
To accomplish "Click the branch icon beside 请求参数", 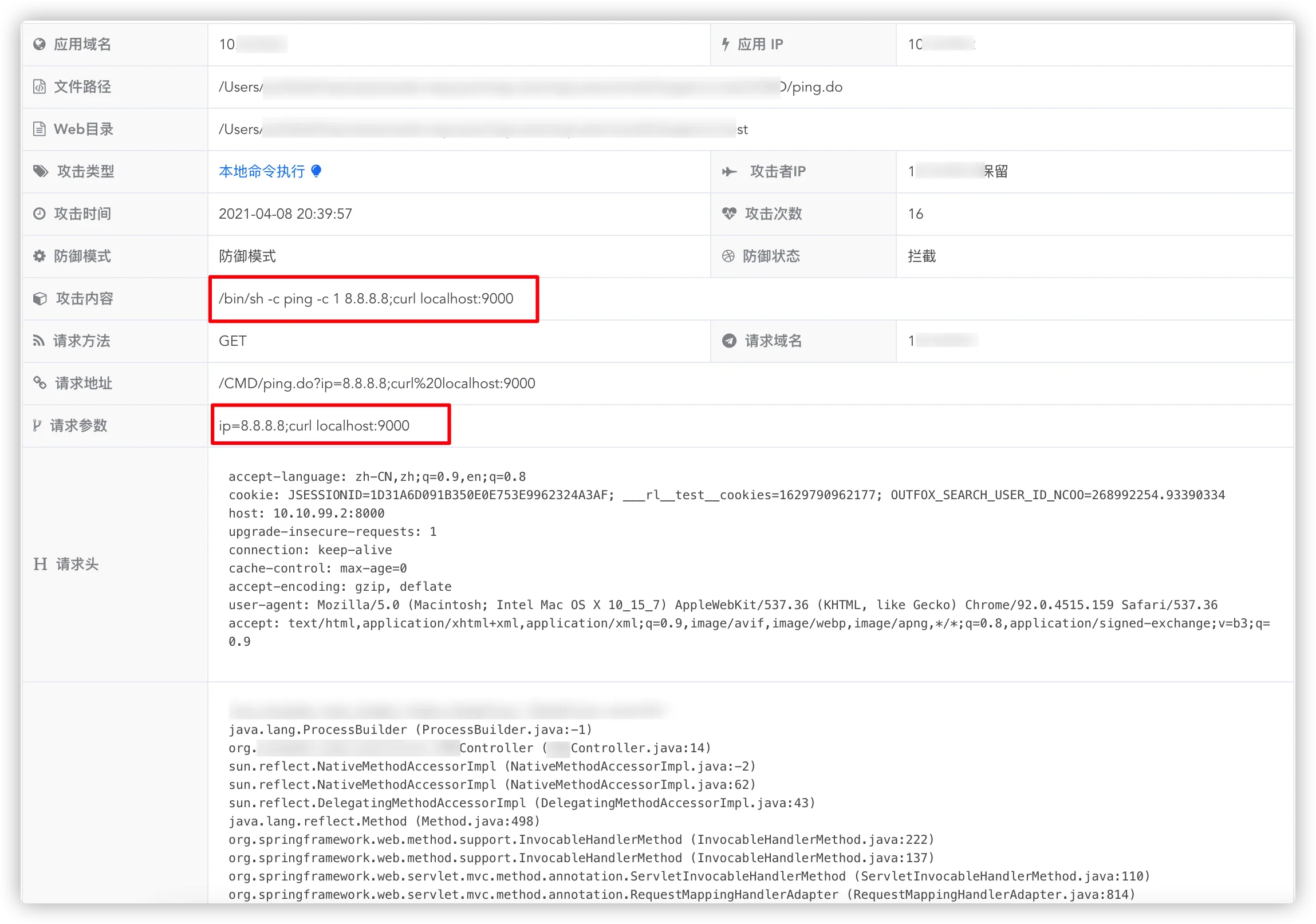I will point(37,425).
